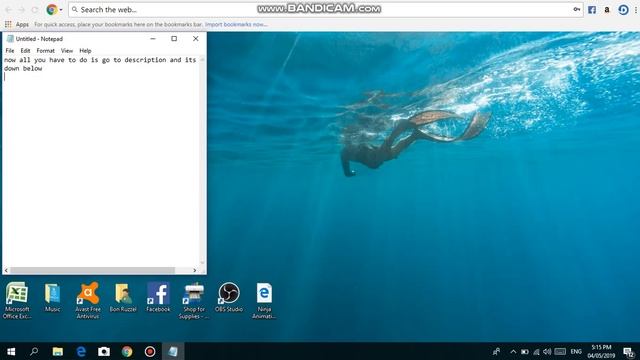Open the Shop for Supplies printer shortcut
This screenshot has width=640, height=360.
coord(193,300)
